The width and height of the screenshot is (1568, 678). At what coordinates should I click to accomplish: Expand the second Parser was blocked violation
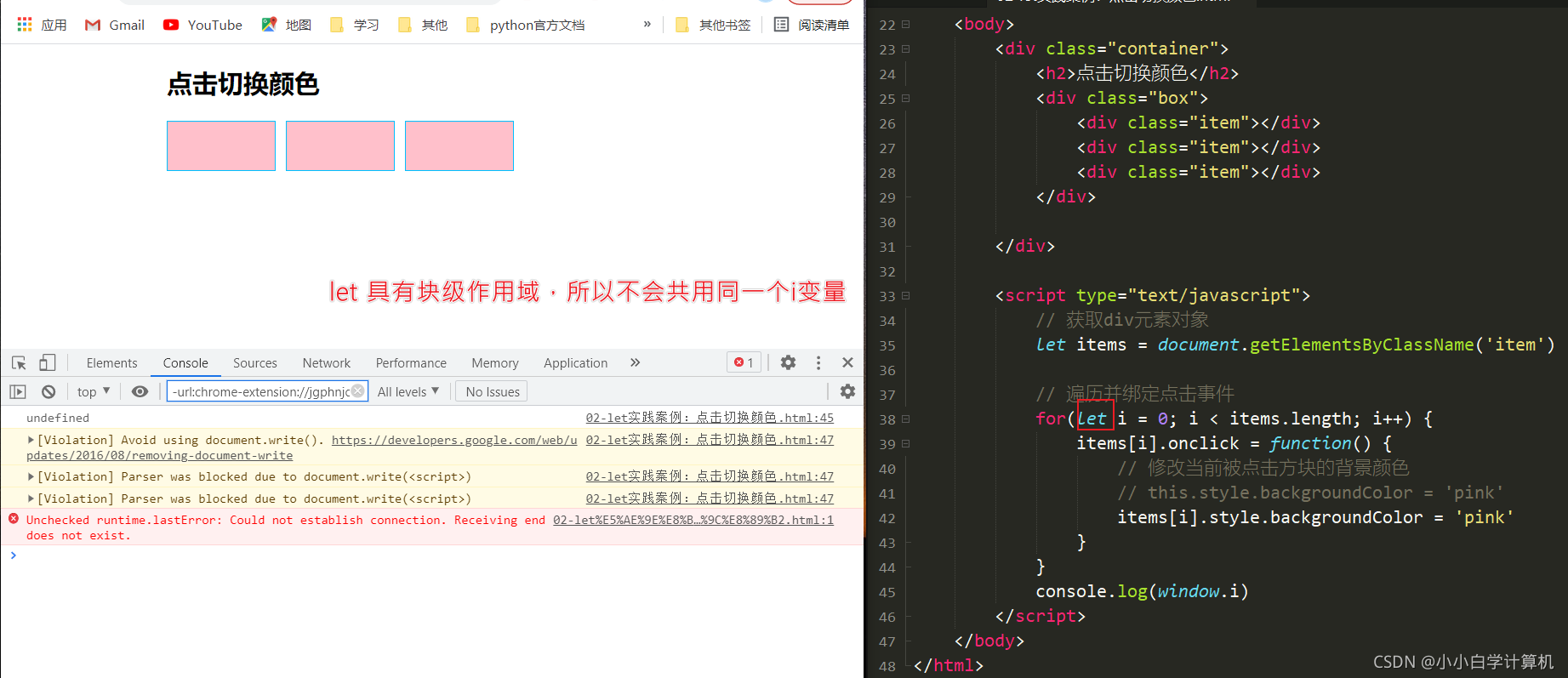point(31,499)
